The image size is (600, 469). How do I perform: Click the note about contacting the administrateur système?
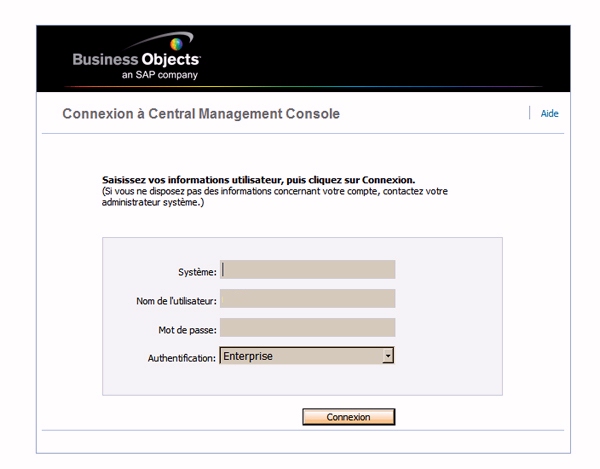[268, 195]
